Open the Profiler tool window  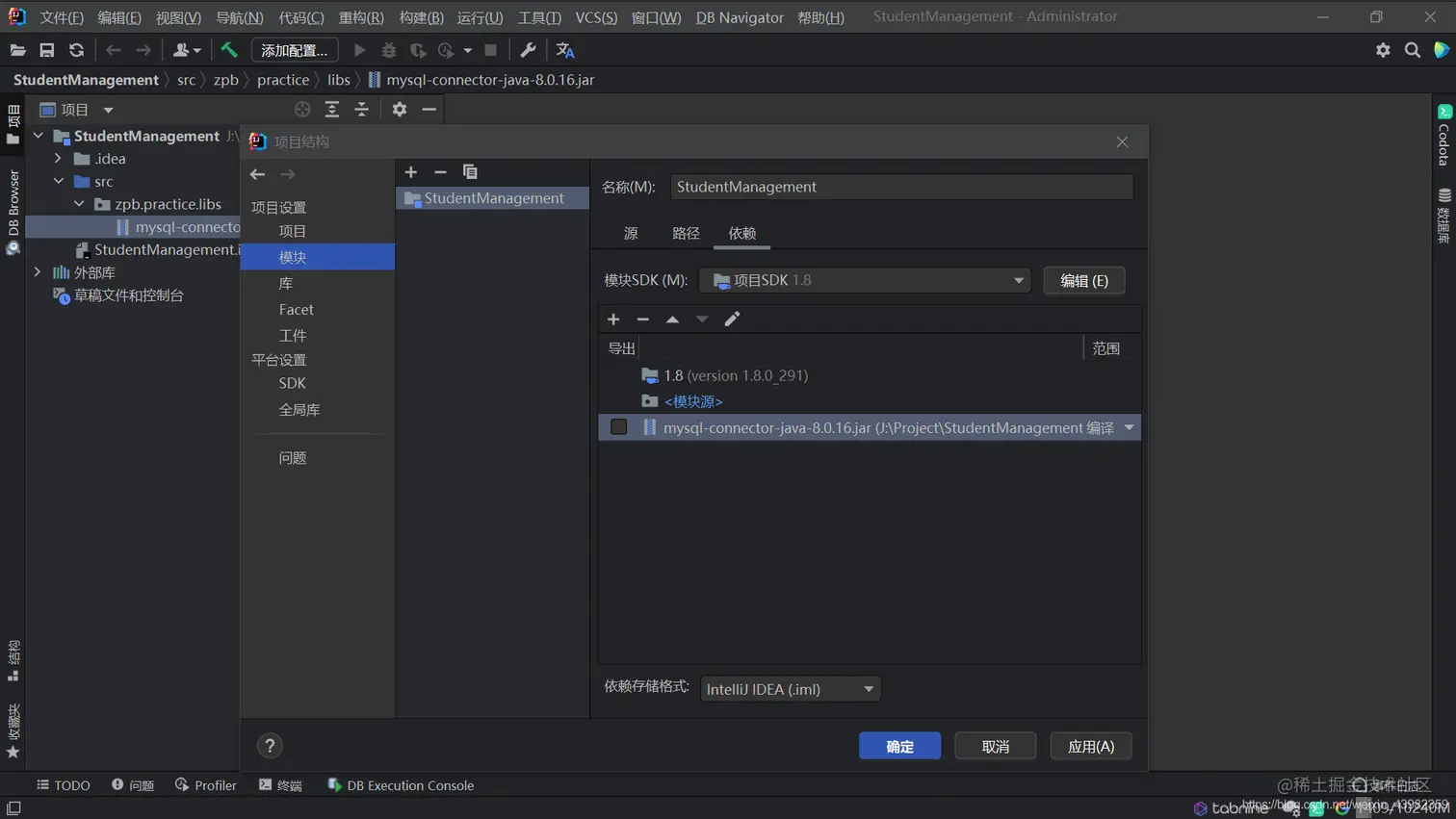pyautogui.click(x=205, y=785)
